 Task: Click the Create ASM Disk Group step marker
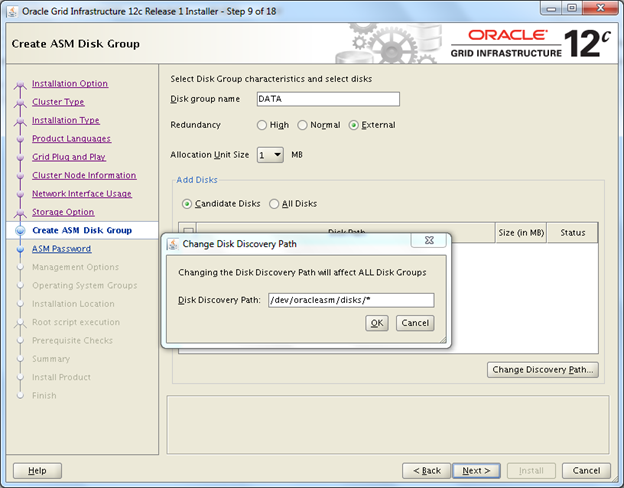click(x=20, y=230)
